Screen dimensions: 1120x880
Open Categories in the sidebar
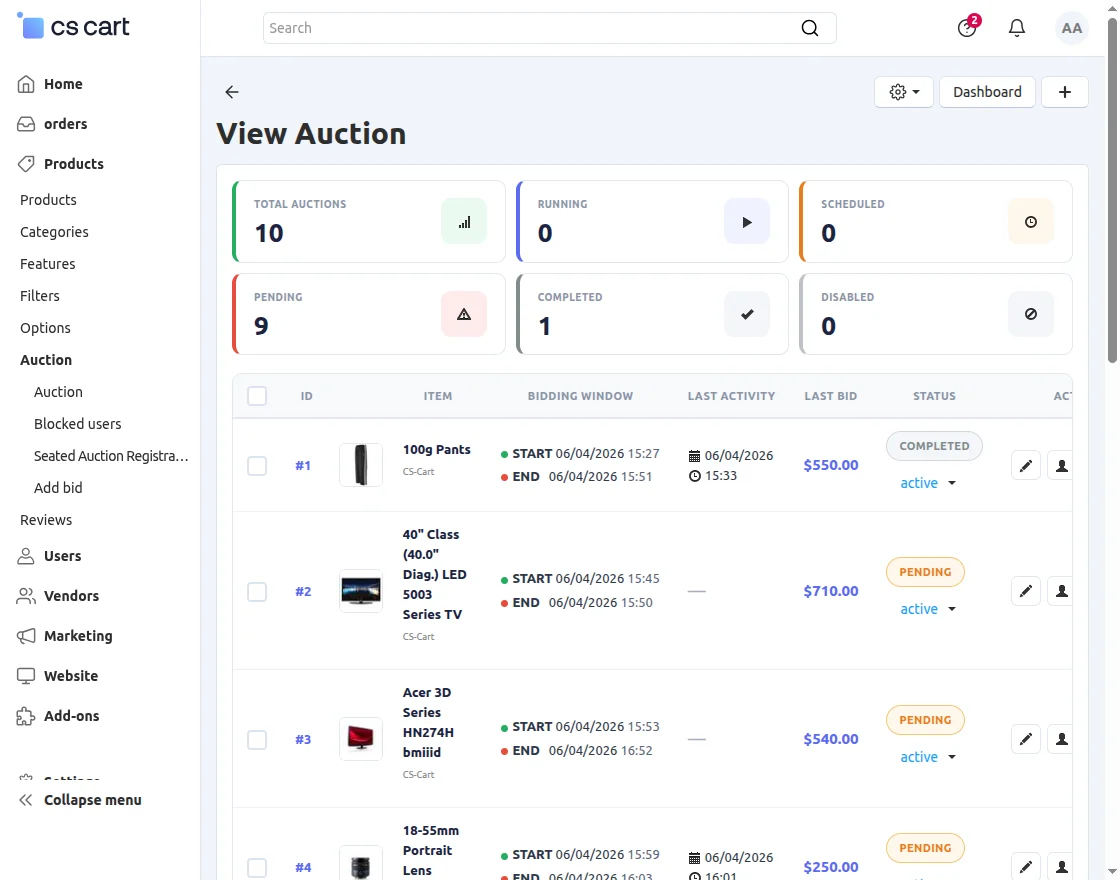(54, 232)
